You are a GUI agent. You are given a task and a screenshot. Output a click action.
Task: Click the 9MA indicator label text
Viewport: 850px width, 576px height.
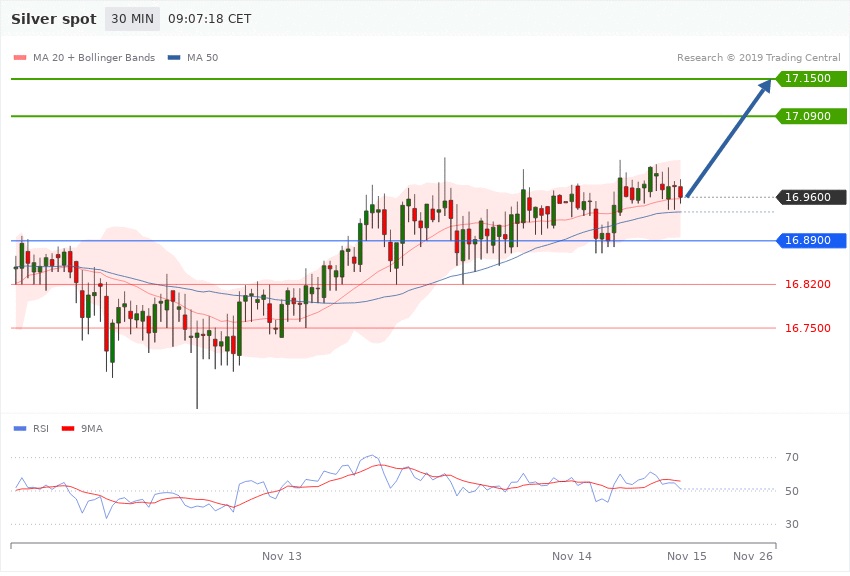click(x=90, y=428)
